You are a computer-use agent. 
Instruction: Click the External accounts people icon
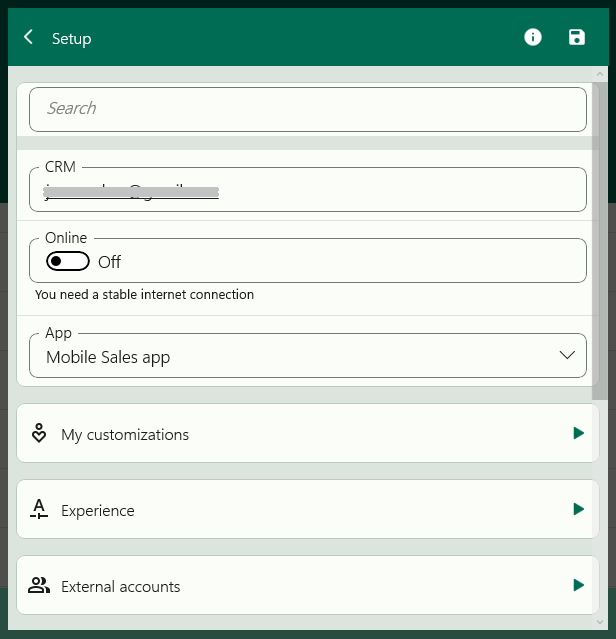coord(39,586)
